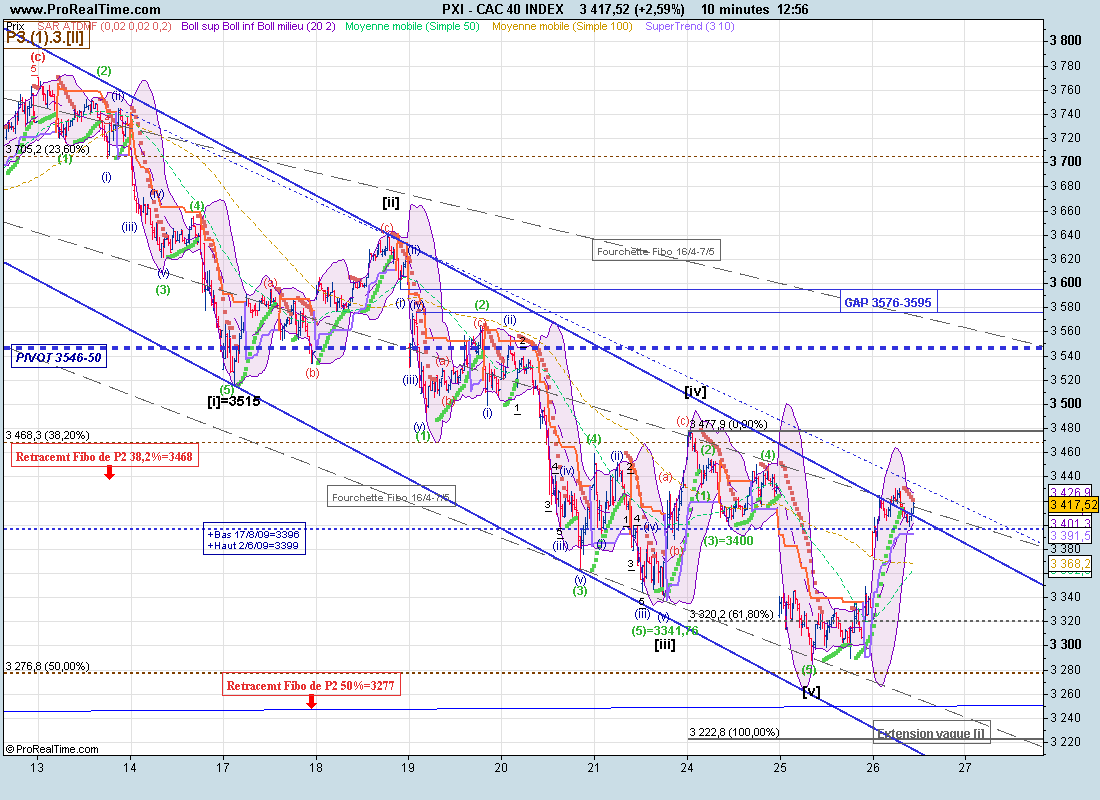Click the 3 426,9 price tag on the axis
Image resolution: width=1100 pixels, height=800 pixels.
[1071, 492]
